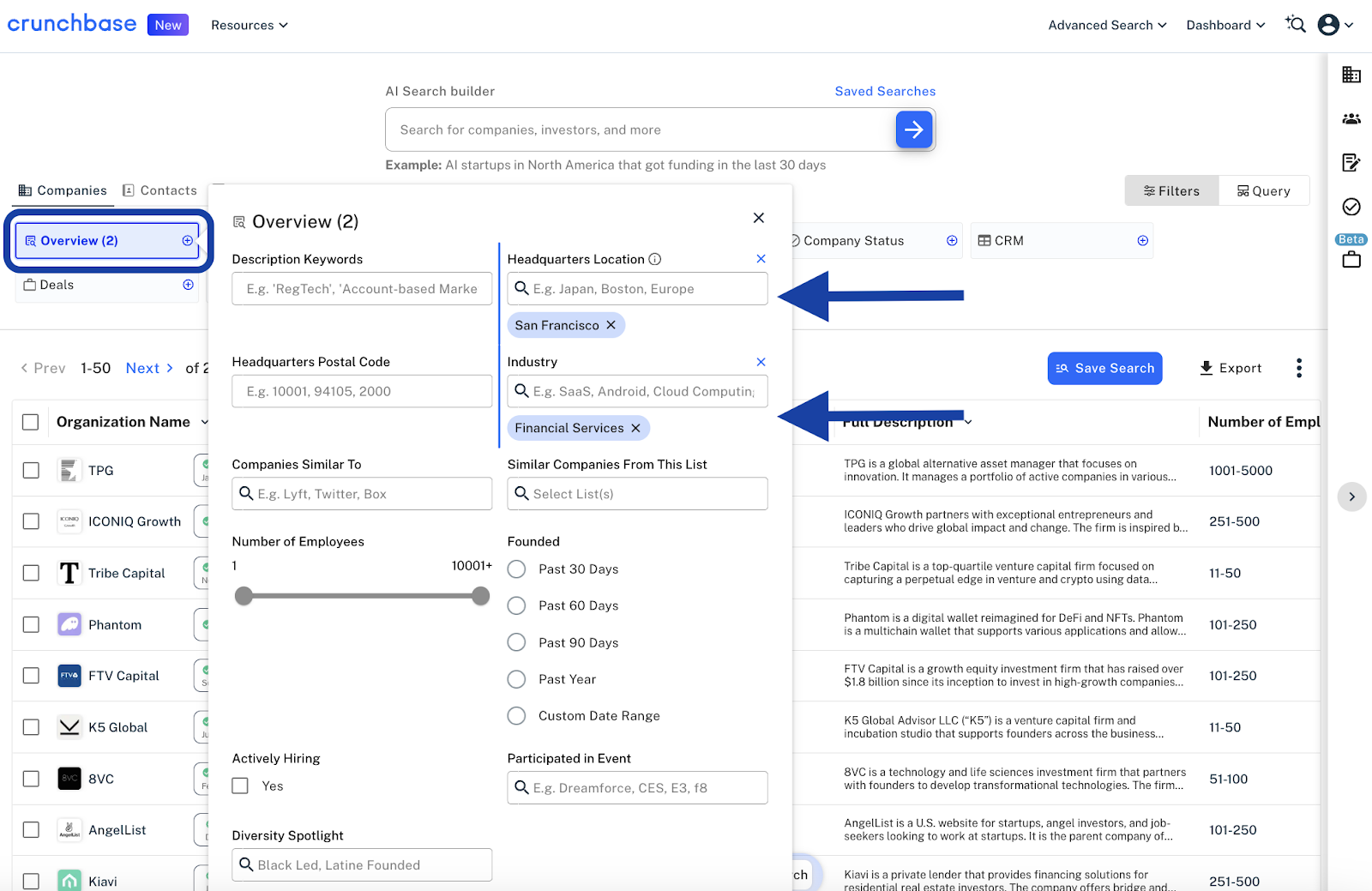Check the Tribe Capital row checkbox

(x=31, y=573)
